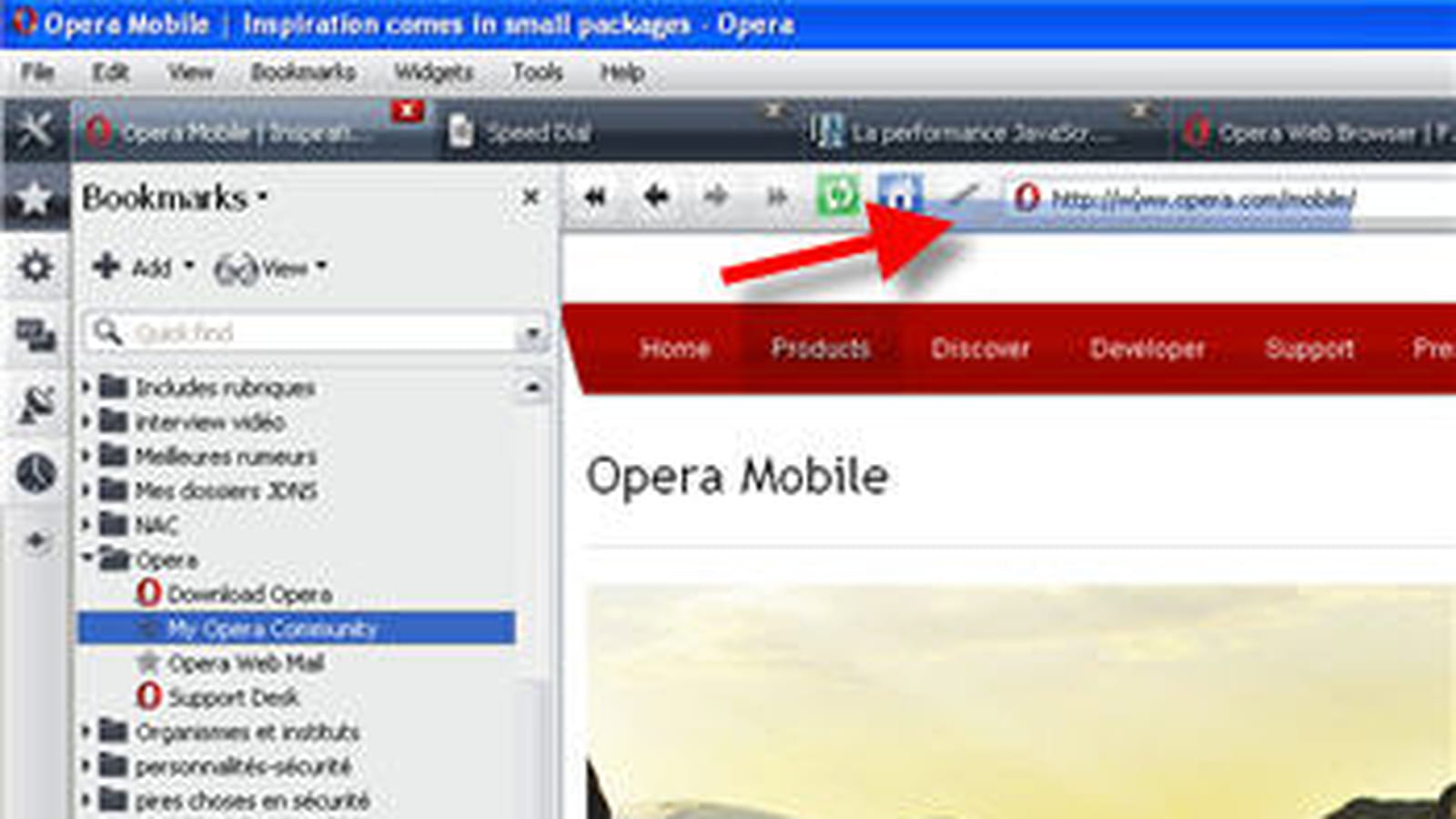1456x819 pixels.
Task: Click the Support navigation link
Action: [x=1309, y=348]
